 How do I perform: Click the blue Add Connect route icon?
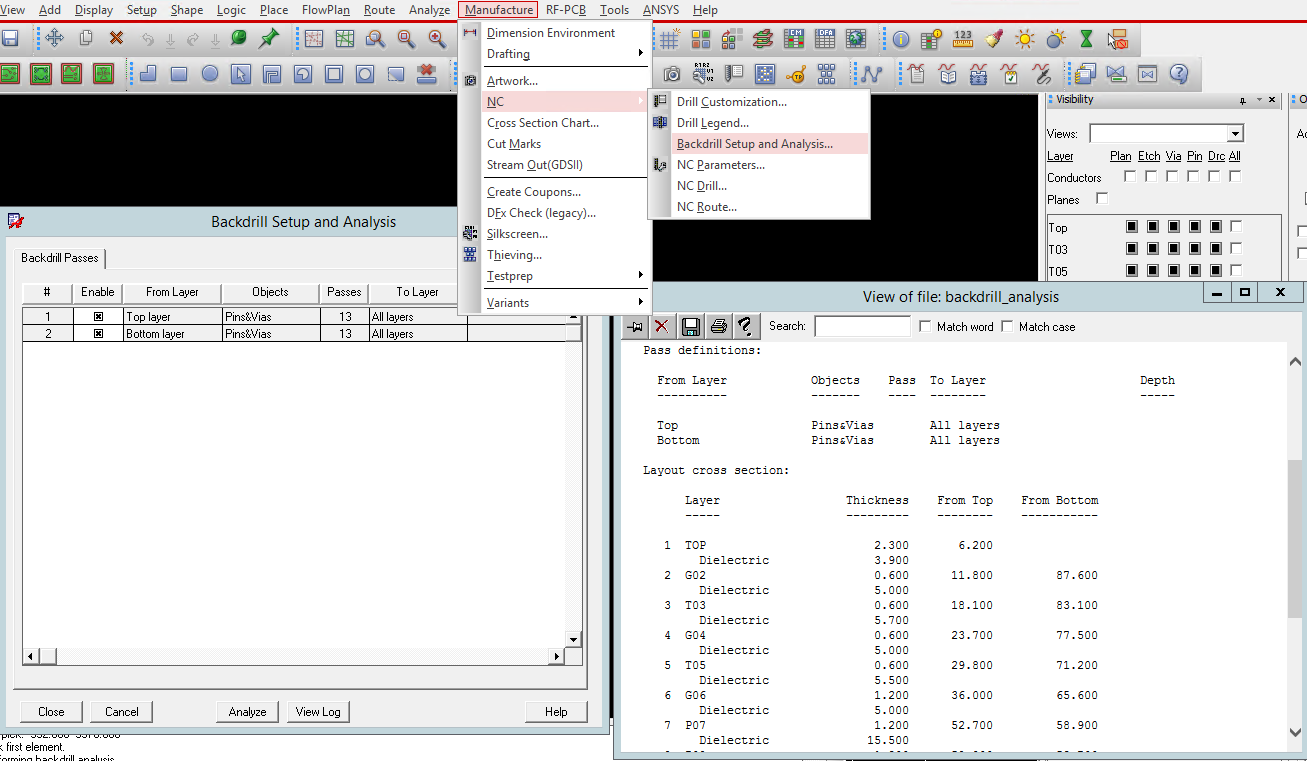[x=872, y=74]
